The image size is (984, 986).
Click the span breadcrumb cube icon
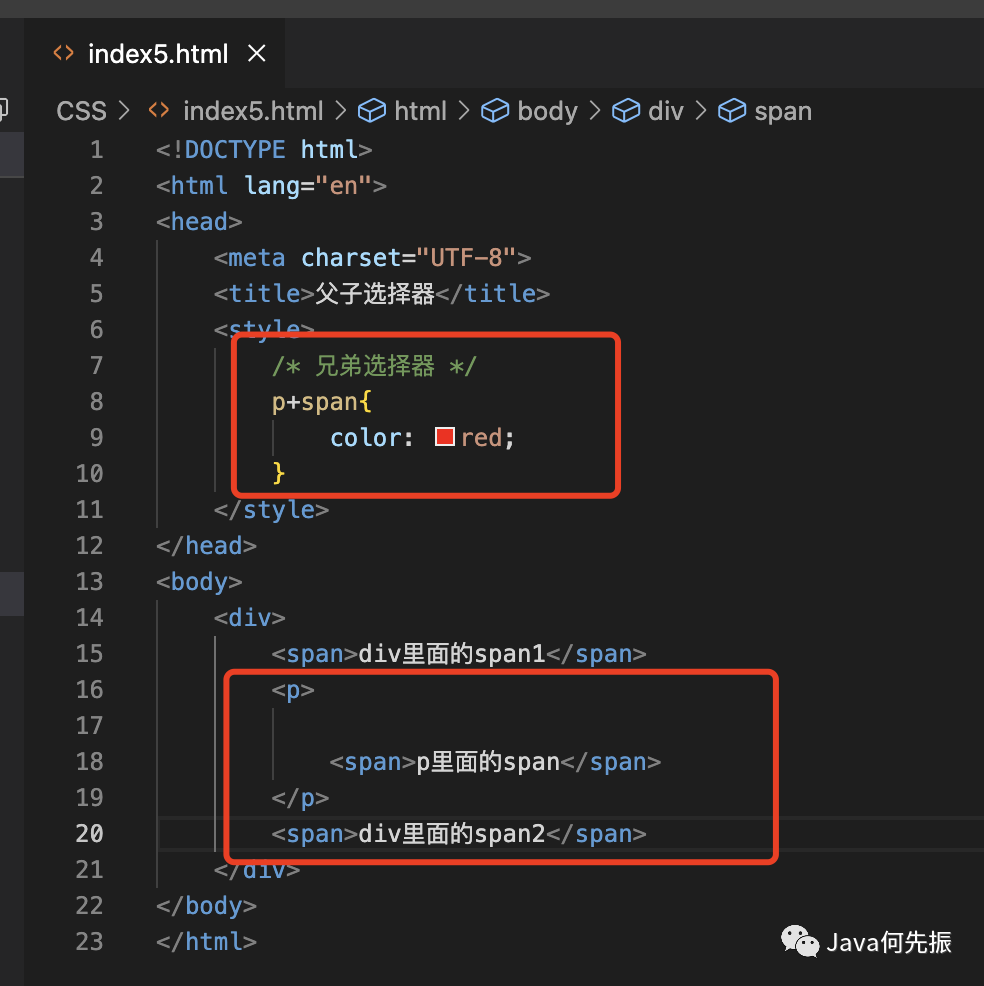click(732, 111)
